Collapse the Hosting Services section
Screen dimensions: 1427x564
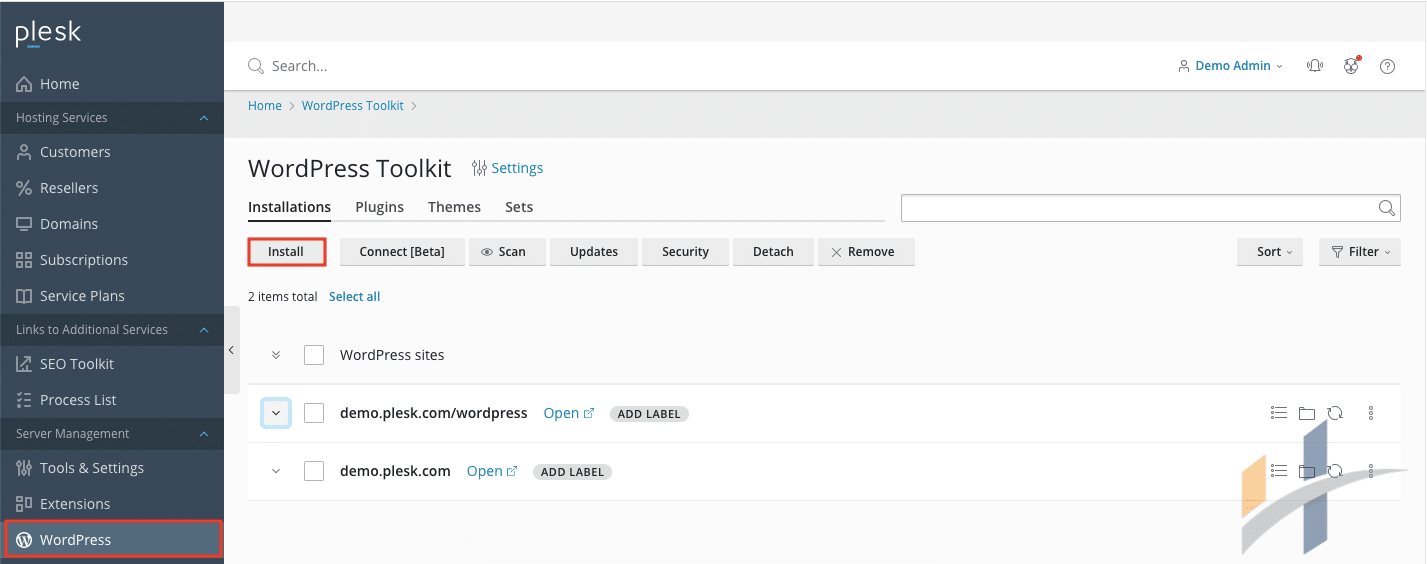pos(204,118)
